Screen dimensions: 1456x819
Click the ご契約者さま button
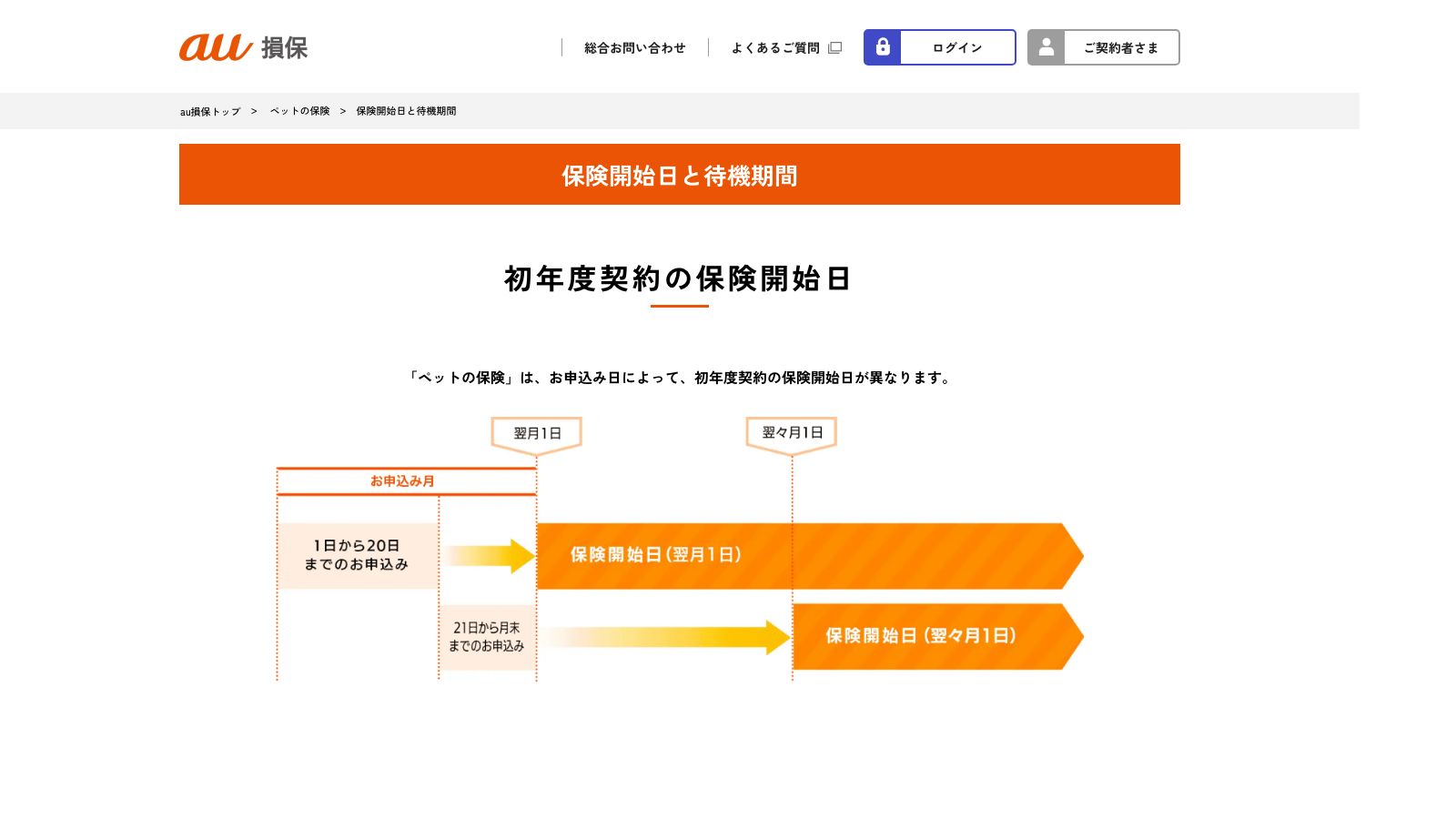pos(1104,47)
